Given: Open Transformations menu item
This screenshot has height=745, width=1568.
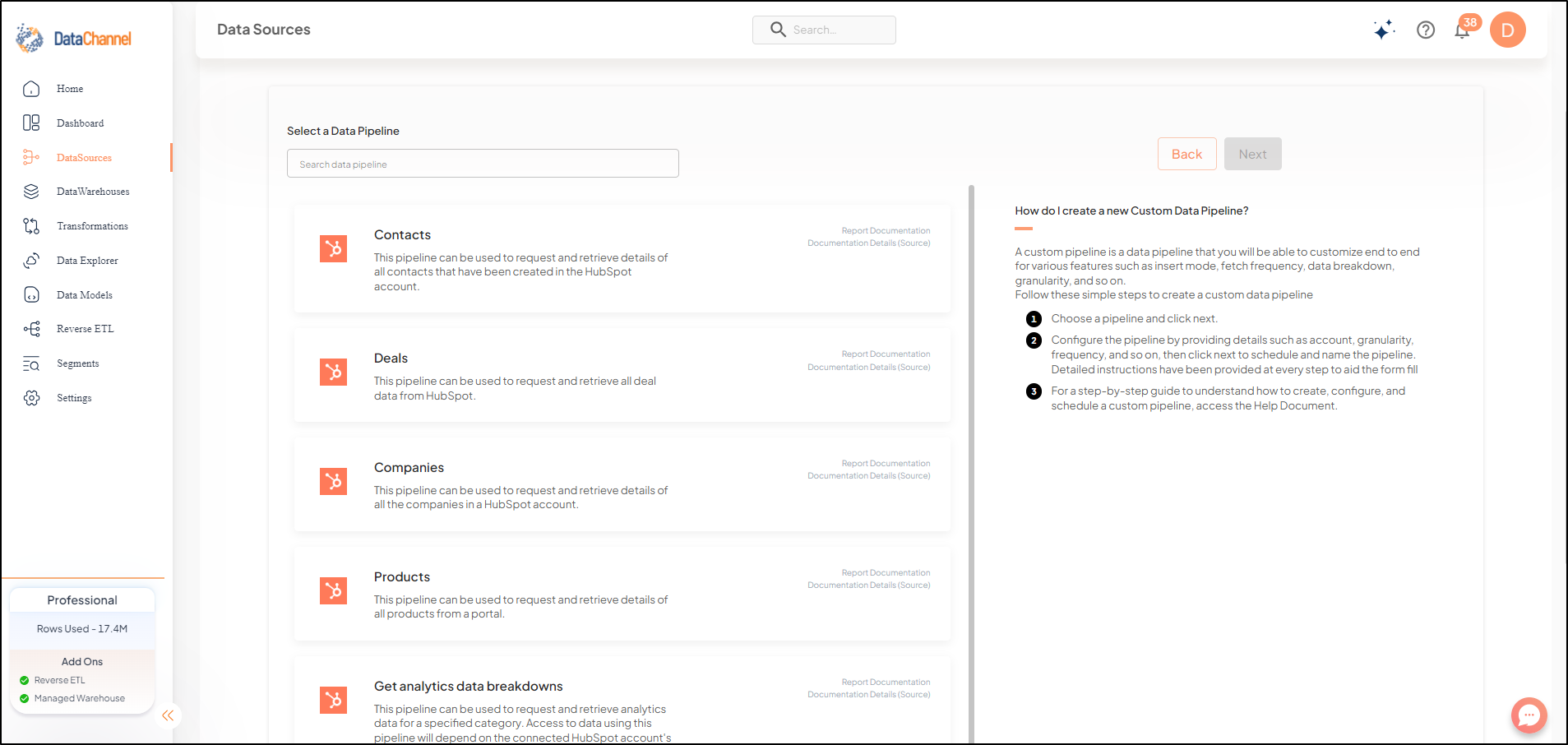Looking at the screenshot, I should [x=92, y=226].
